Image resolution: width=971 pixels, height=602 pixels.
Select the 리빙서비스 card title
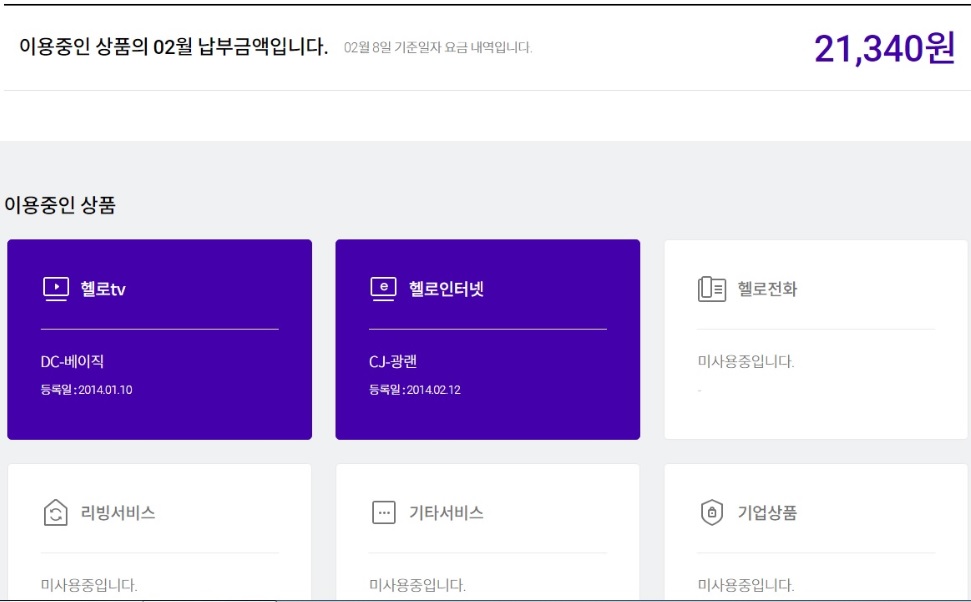(117, 513)
